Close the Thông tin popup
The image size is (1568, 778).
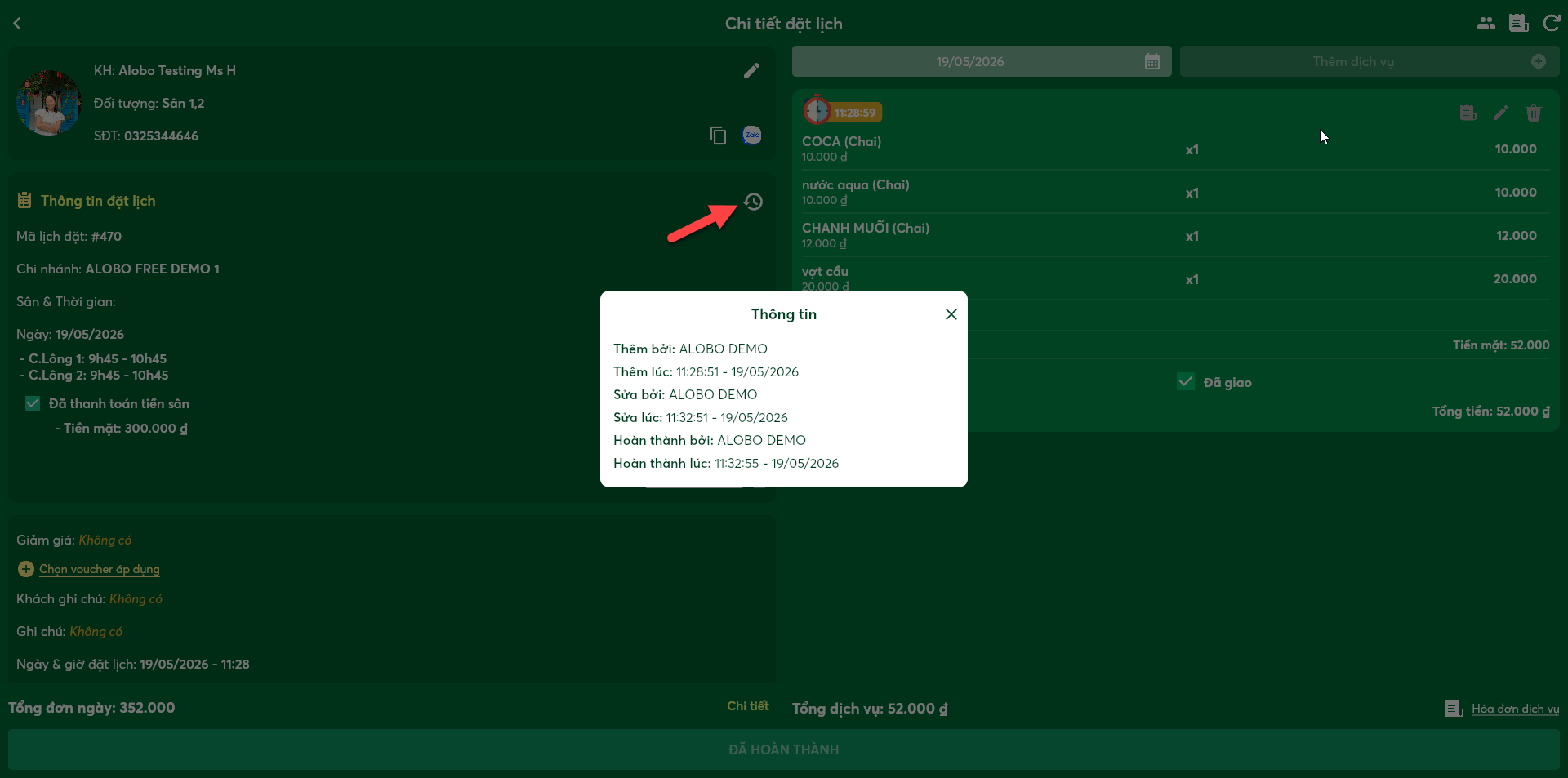click(x=951, y=314)
